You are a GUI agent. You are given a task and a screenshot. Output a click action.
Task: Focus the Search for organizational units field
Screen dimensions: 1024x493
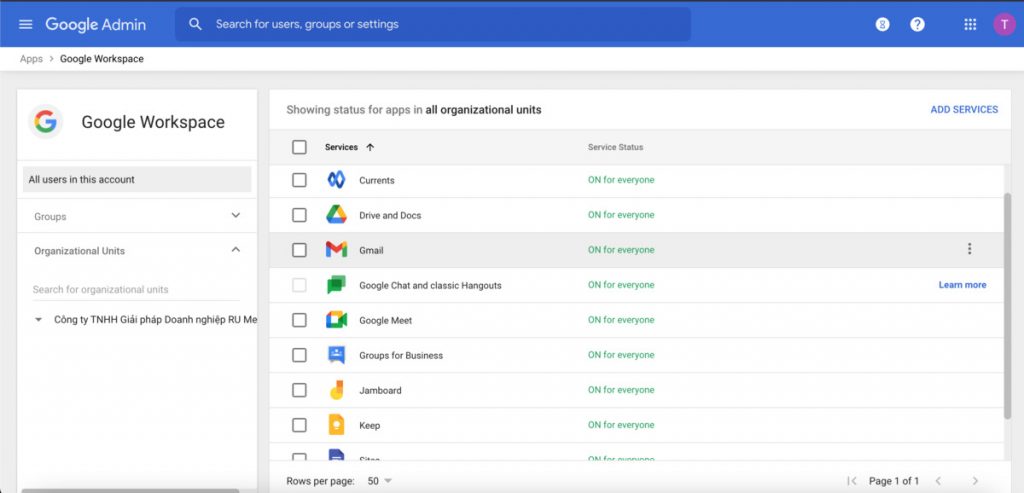(136, 289)
